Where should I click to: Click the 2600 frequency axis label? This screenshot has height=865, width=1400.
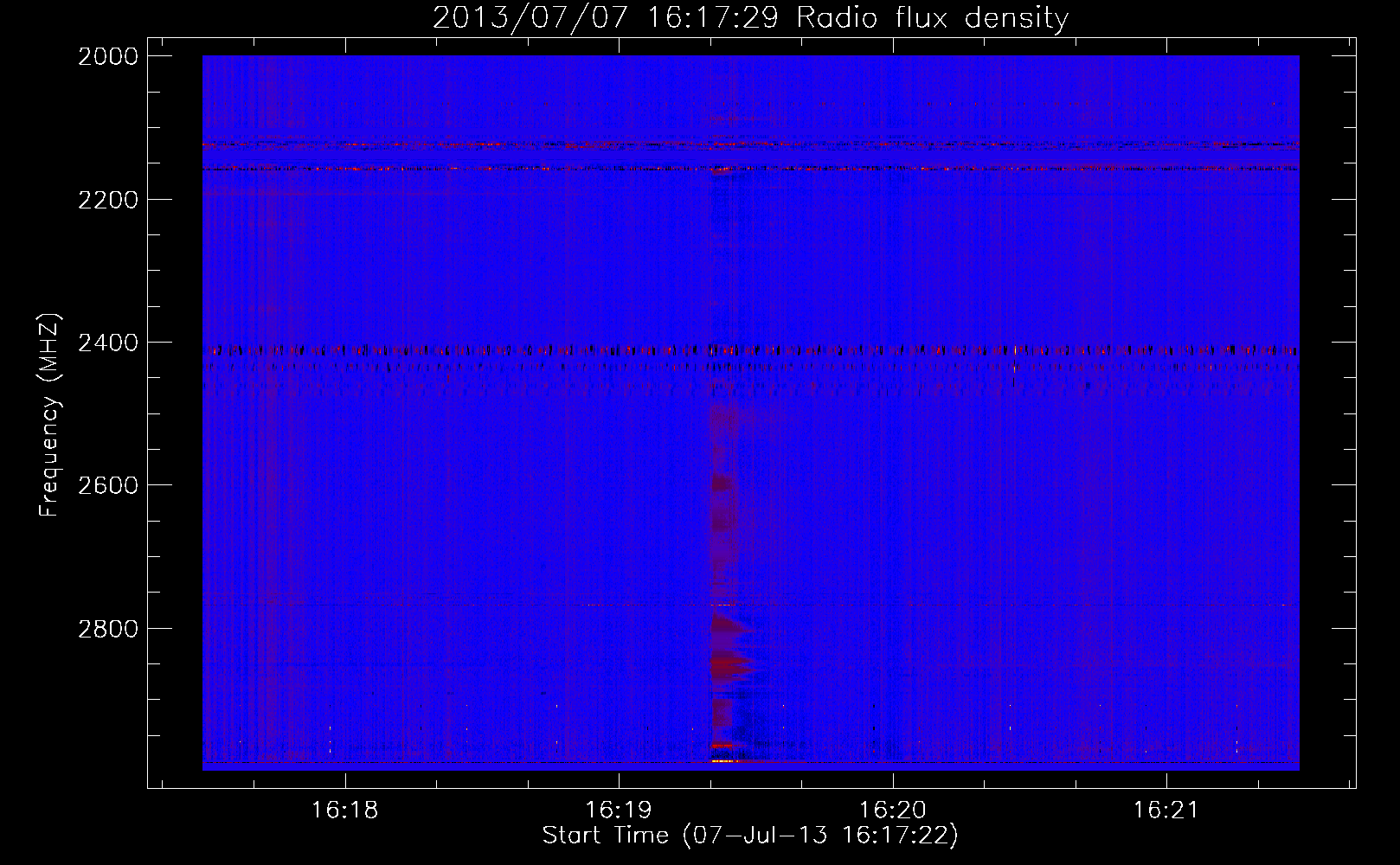(108, 485)
